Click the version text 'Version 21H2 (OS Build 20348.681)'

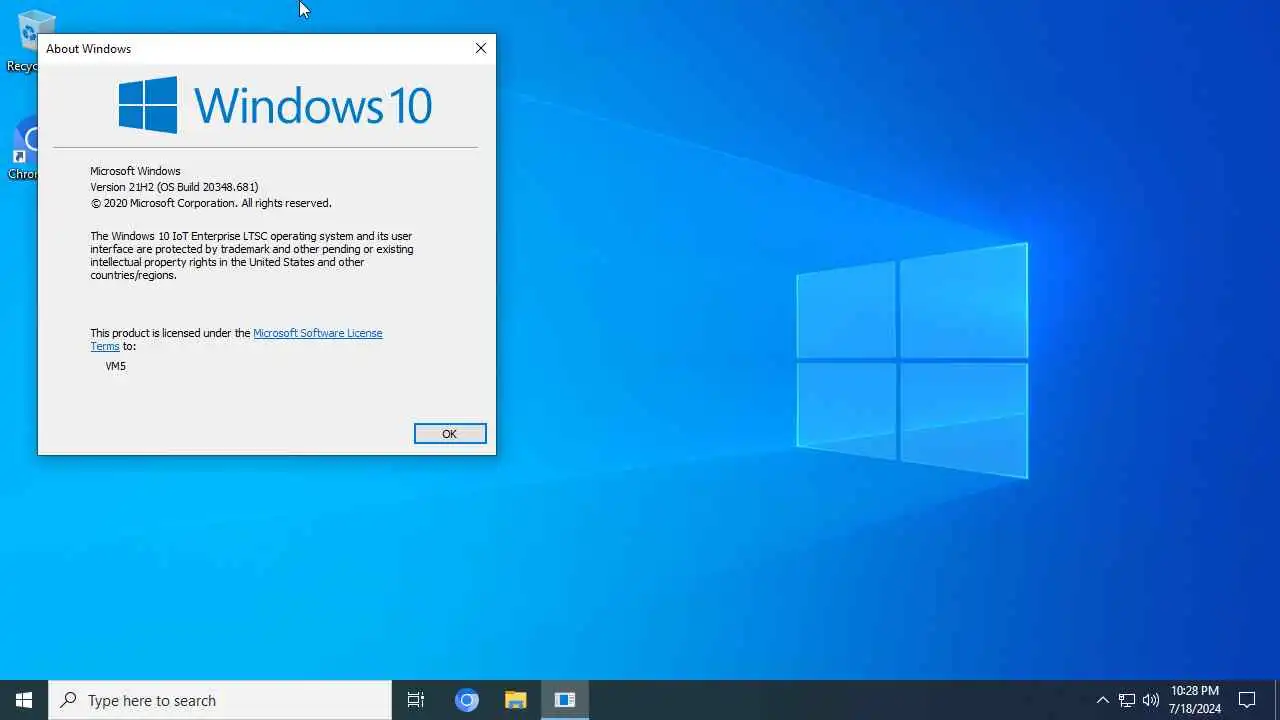(174, 187)
